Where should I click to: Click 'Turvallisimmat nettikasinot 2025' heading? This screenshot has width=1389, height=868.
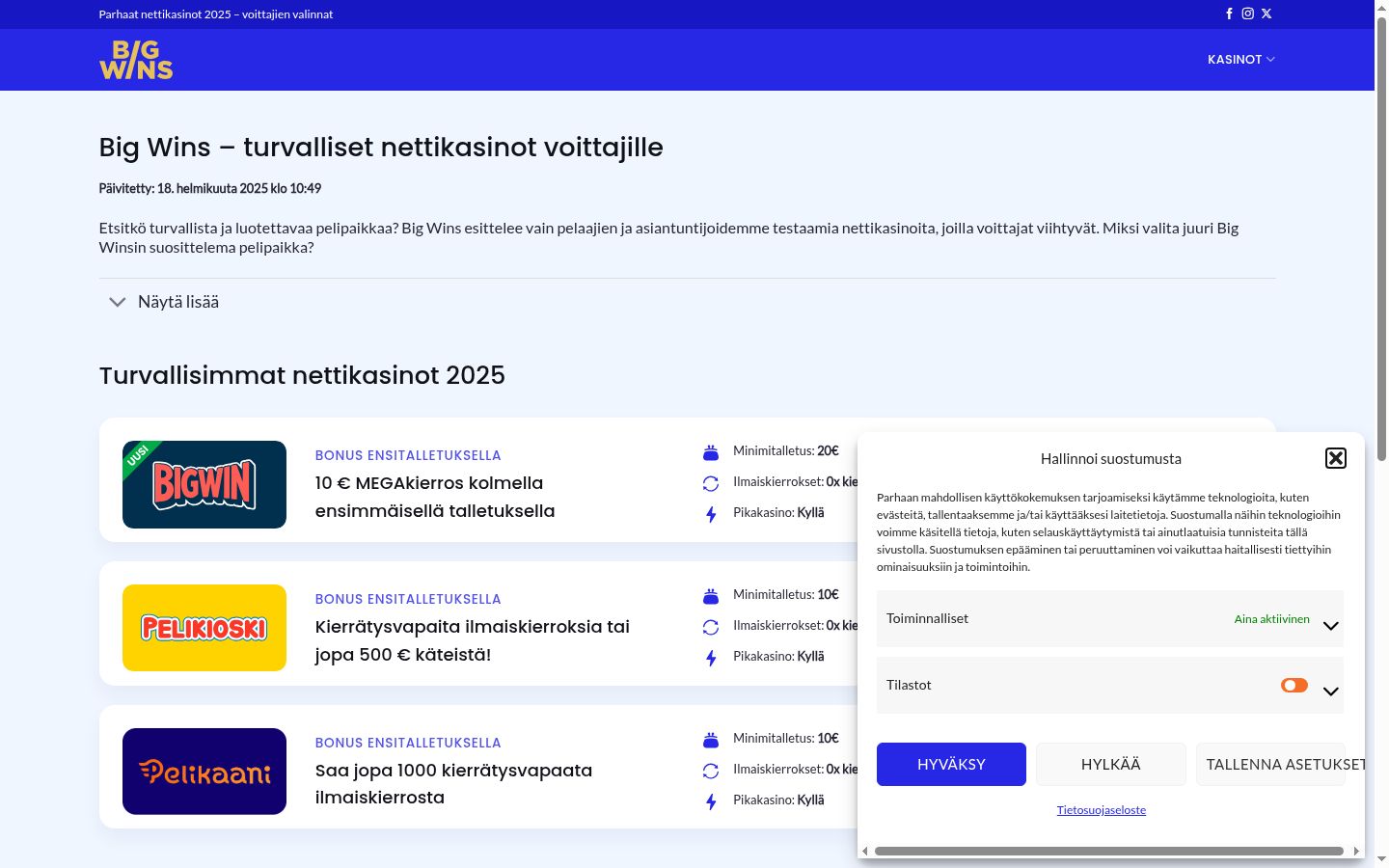pos(302,375)
